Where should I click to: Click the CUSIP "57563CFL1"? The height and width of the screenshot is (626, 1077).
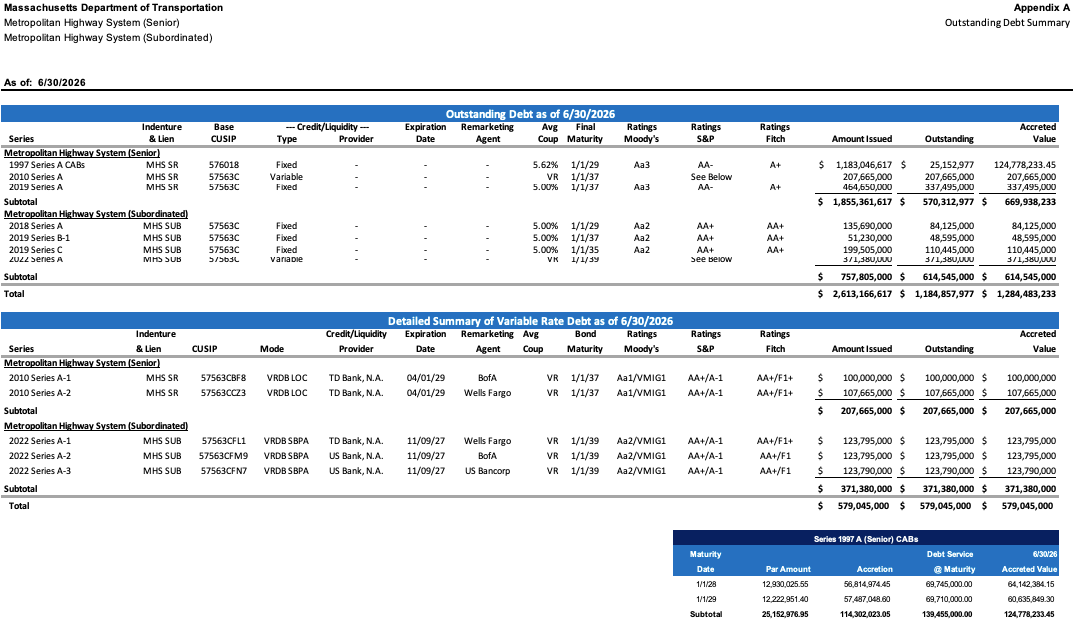point(224,441)
